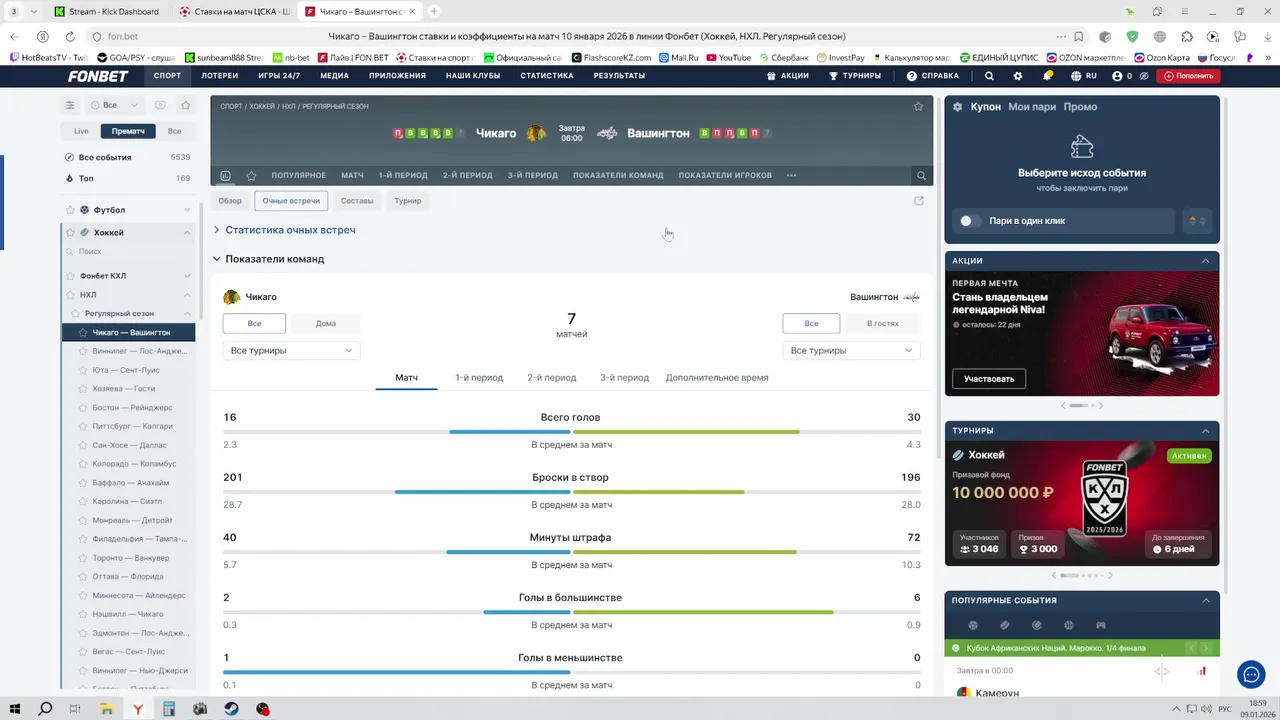
Task: Switch to Мои пари tab
Action: [1032, 107]
